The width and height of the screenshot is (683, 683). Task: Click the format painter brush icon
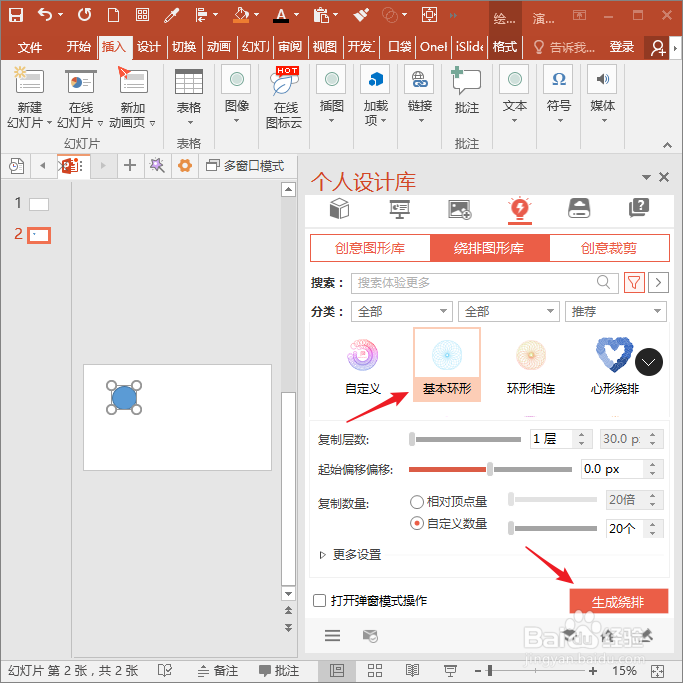point(361,15)
